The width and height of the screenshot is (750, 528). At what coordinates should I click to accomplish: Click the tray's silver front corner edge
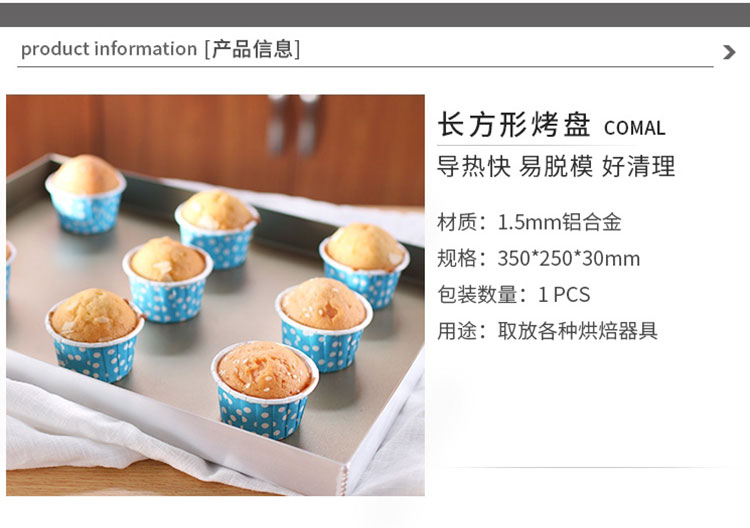343,478
